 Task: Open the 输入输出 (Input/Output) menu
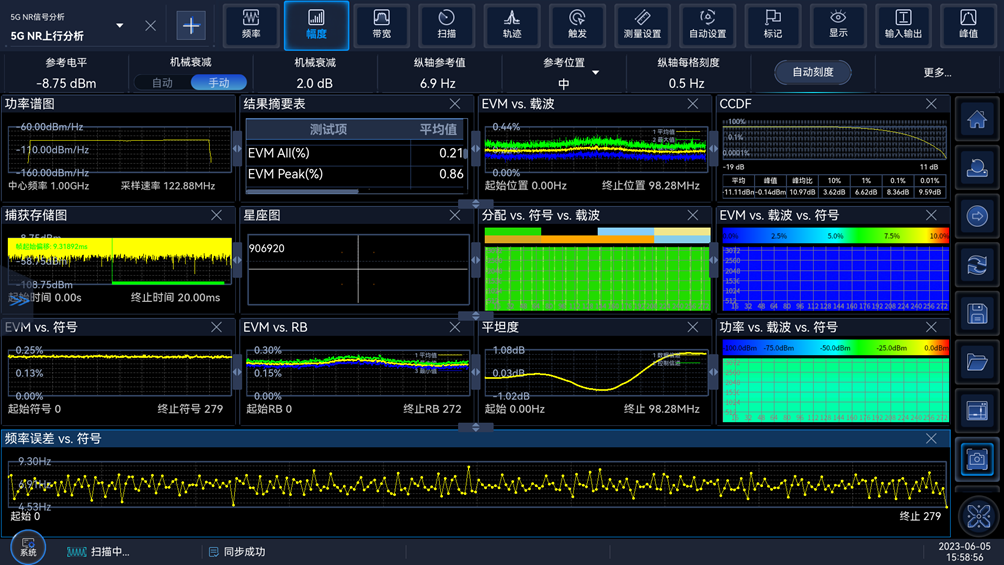point(903,25)
